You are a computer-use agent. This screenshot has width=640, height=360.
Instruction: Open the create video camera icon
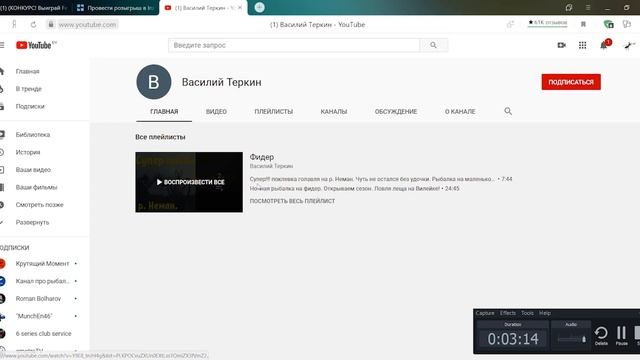(562, 45)
